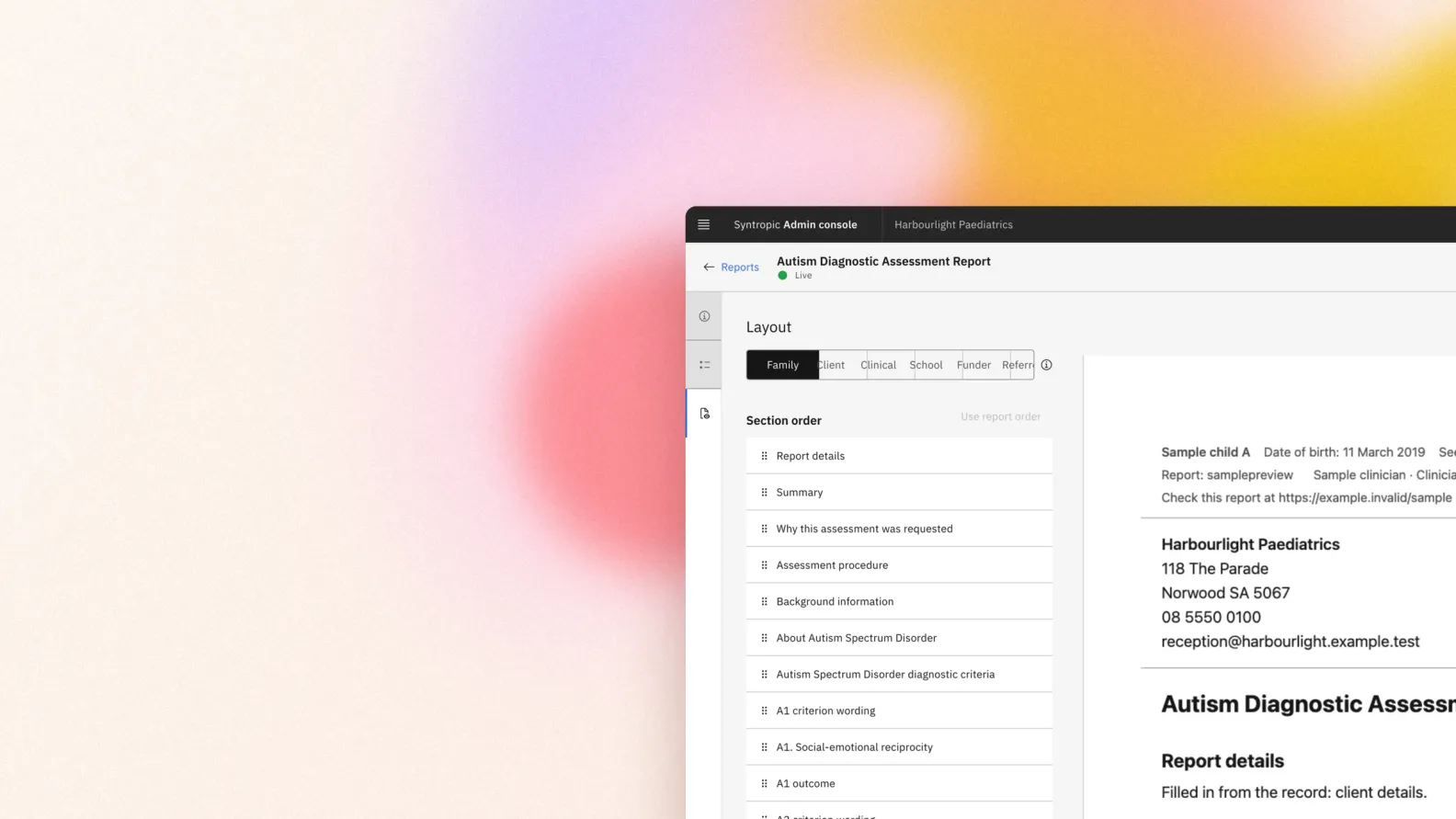The width and height of the screenshot is (1456, 819).
Task: Select the Report details section row
Action: point(899,456)
